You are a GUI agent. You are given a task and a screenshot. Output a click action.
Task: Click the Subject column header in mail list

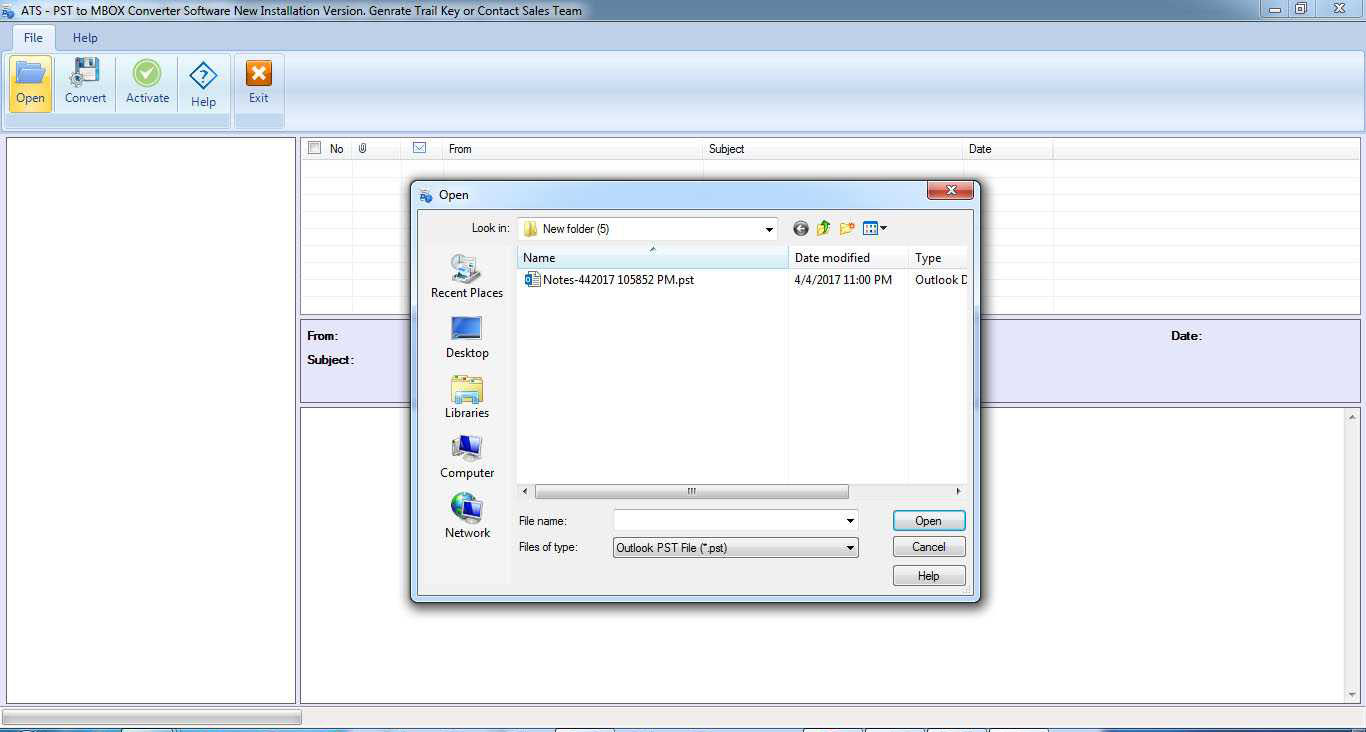(833, 149)
